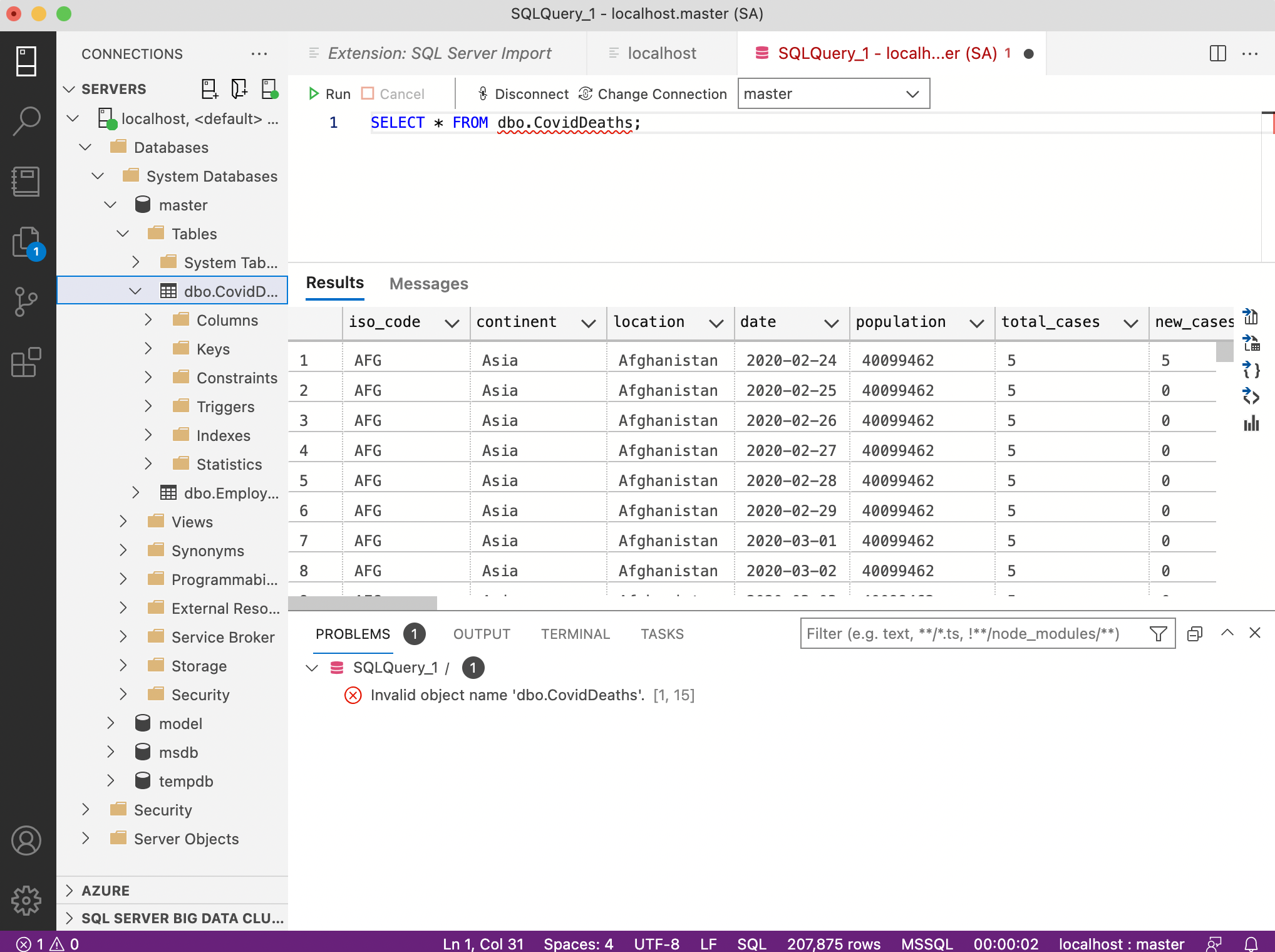Click errors and warnings status indicator

tap(48, 943)
